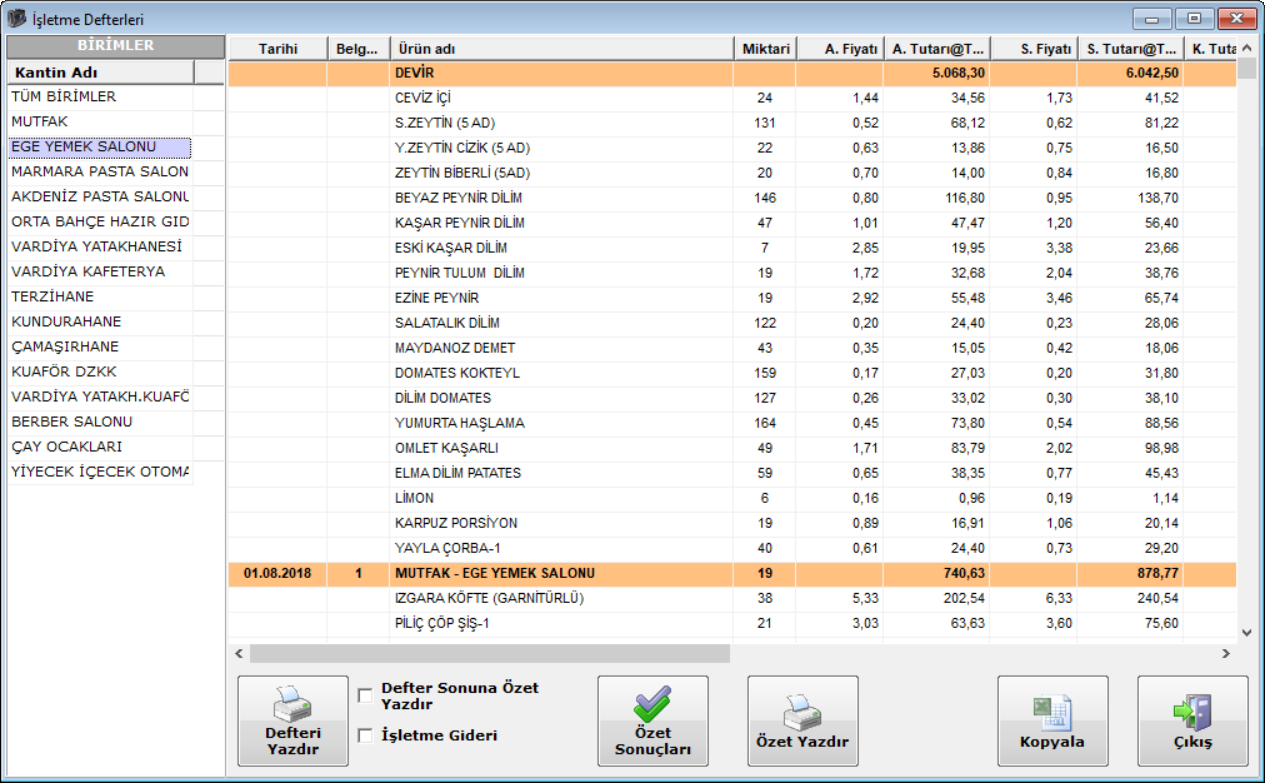Viewport: 1265px width, 783px height.
Task: Click the spreadsheet Kopyala icon
Action: (x=1052, y=712)
